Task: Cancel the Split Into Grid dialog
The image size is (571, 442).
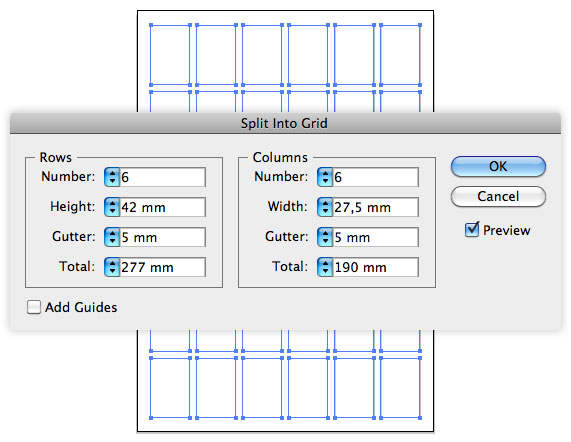Action: pyautogui.click(x=498, y=197)
